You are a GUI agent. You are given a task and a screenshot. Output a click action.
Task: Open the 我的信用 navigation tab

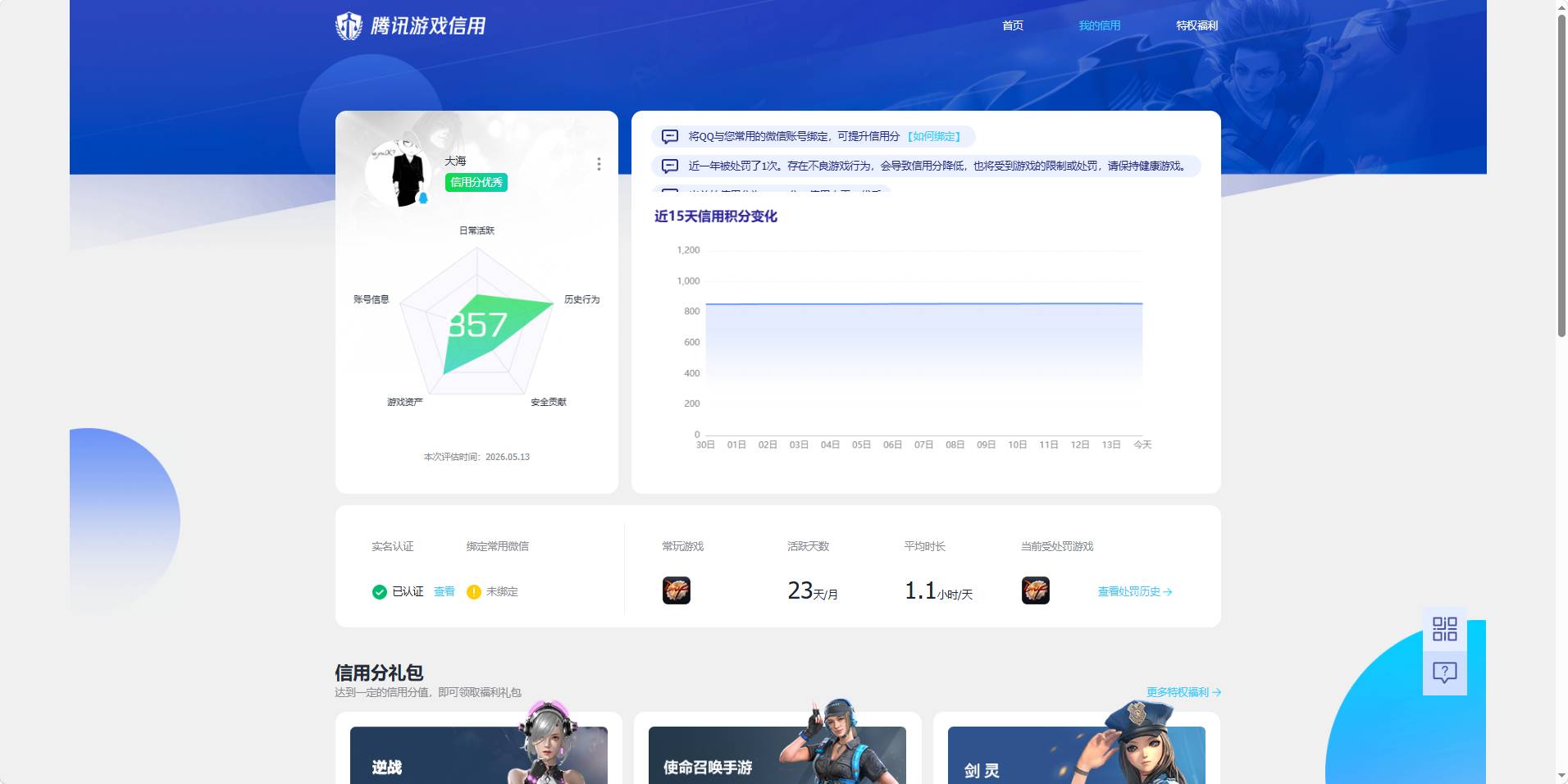click(1099, 25)
